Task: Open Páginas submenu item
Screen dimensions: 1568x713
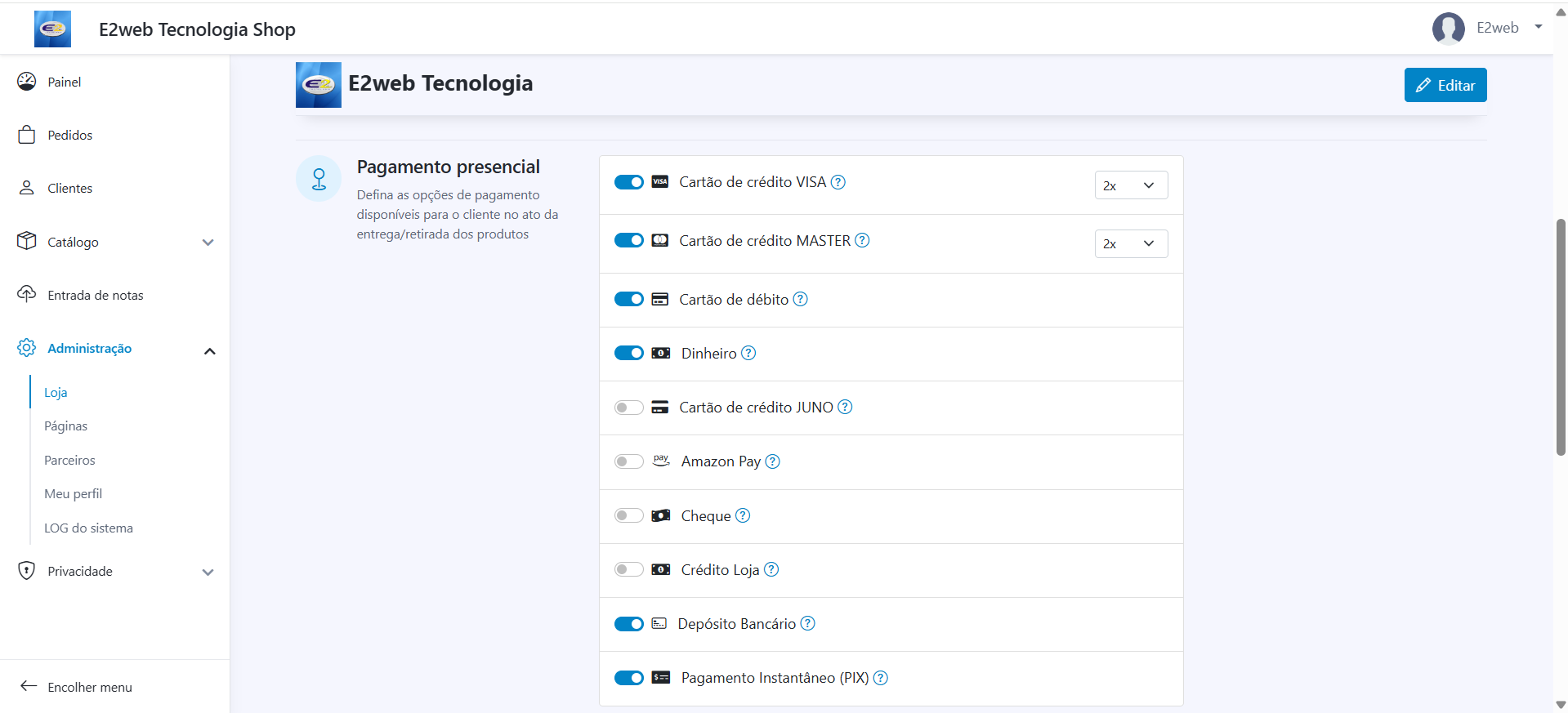Action: (x=65, y=426)
